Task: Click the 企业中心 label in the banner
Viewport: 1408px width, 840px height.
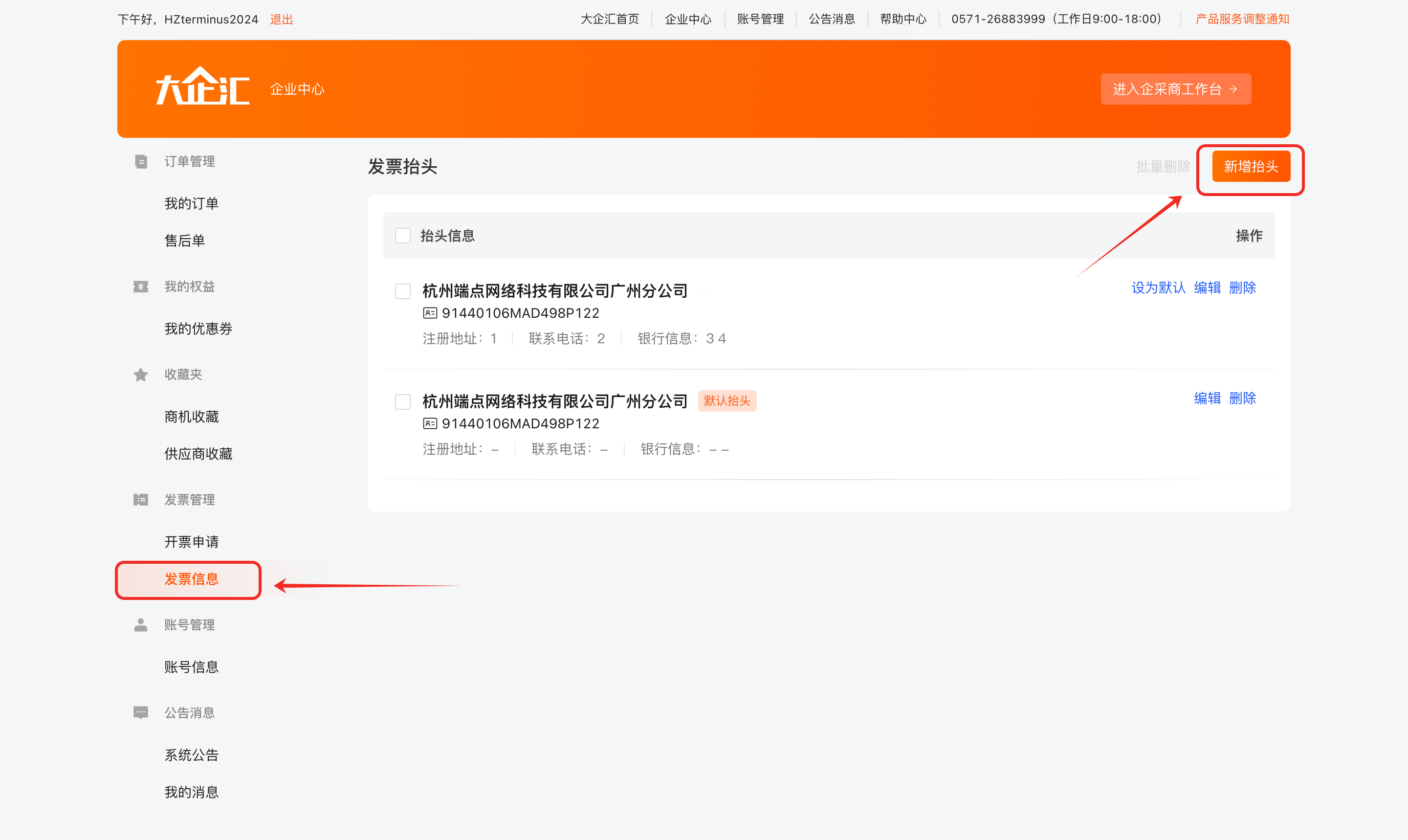Action: pyautogui.click(x=297, y=89)
